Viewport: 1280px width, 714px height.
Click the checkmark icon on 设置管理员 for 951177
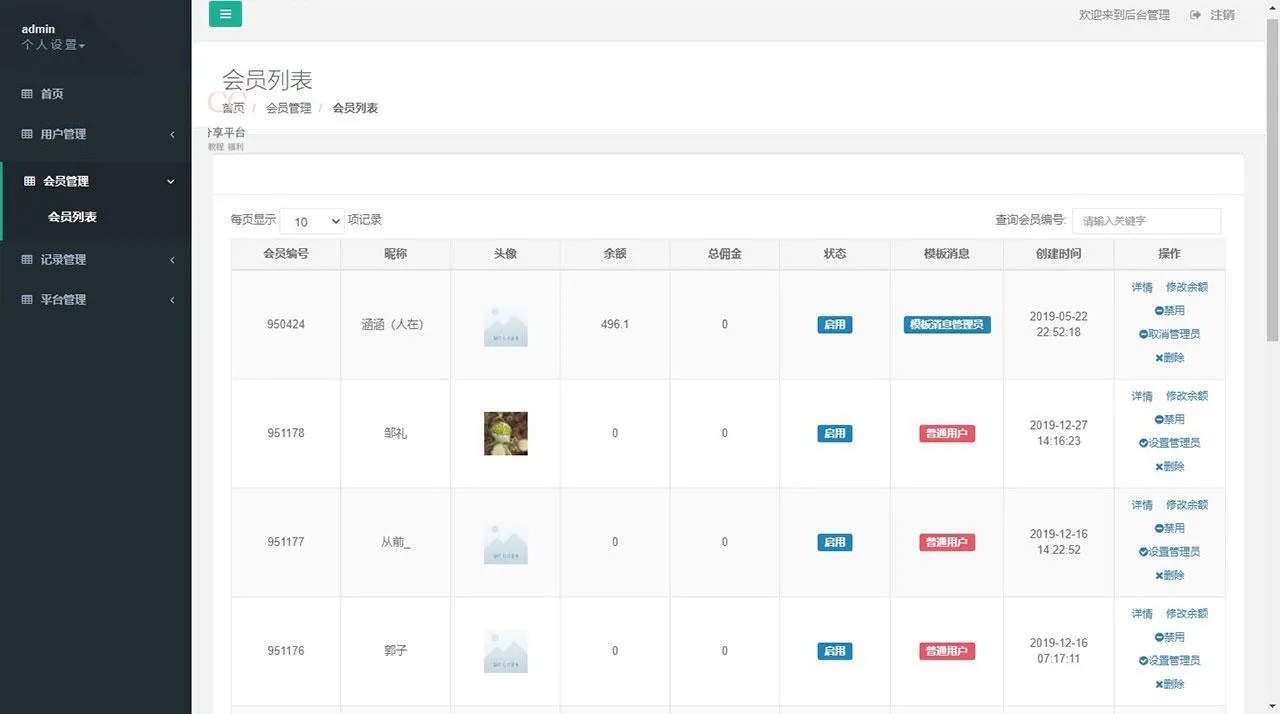(1142, 551)
